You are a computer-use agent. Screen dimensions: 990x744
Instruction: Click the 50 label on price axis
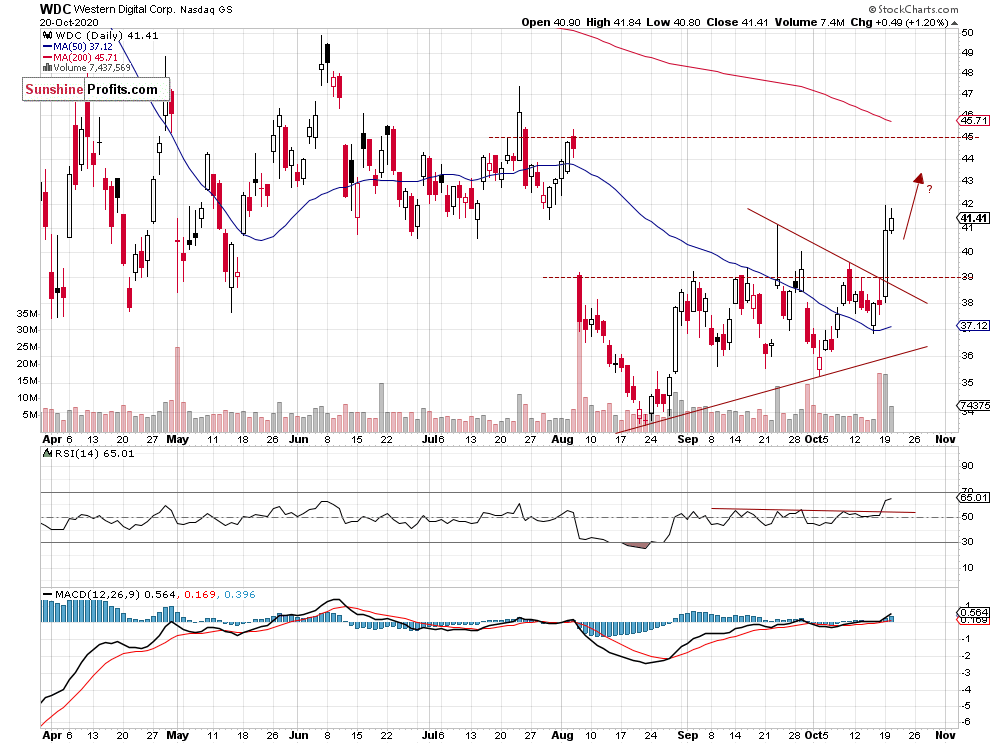point(967,33)
